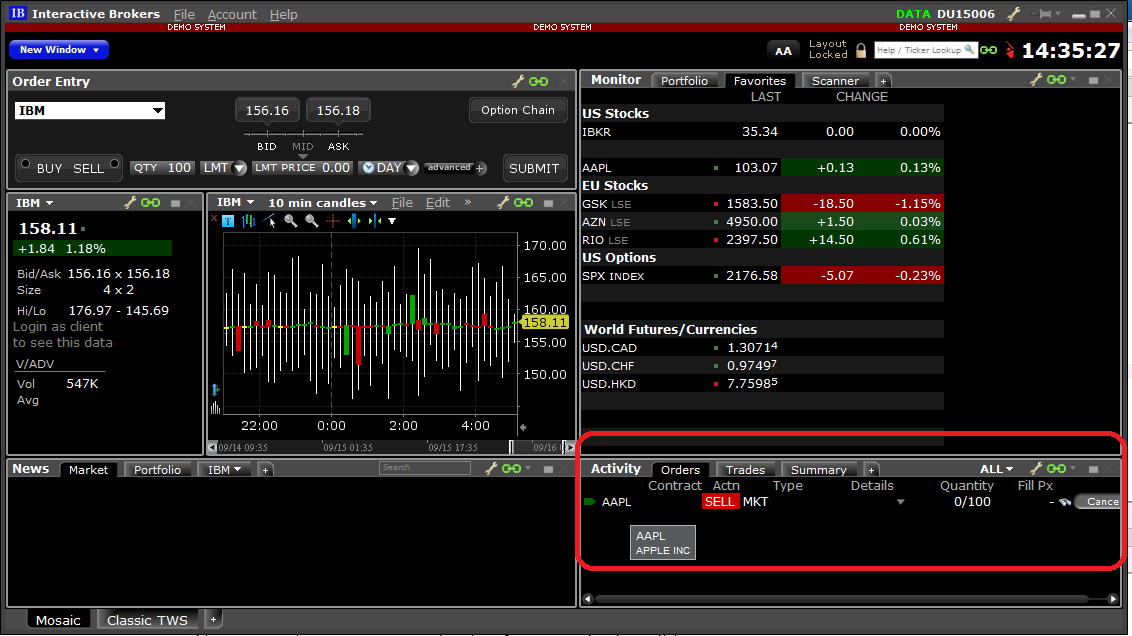
Task: Switch to the Trades tab in Activity
Action: click(x=745, y=470)
